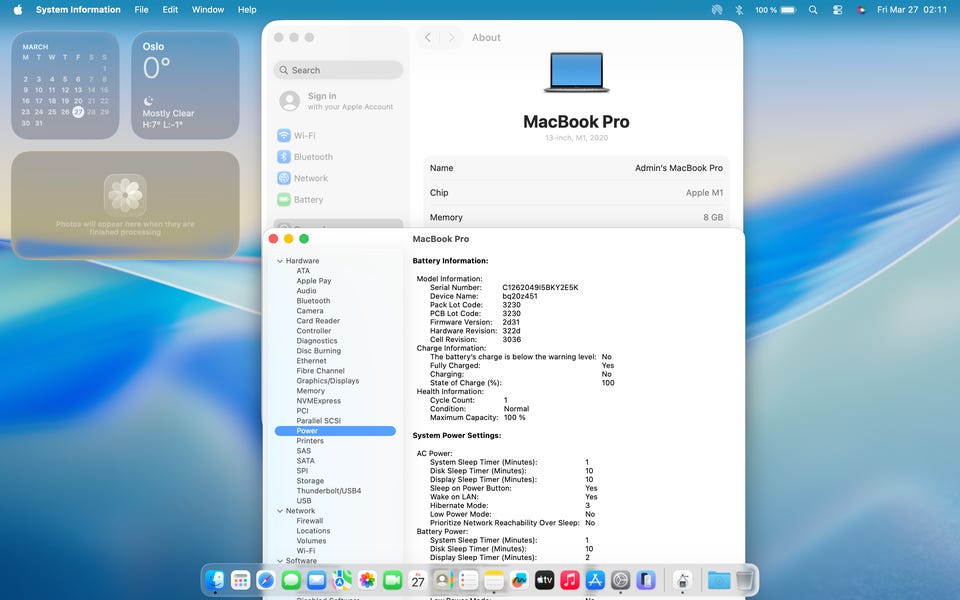Open the Trash in the Dock
This screenshot has height=600, width=960.
744,579
